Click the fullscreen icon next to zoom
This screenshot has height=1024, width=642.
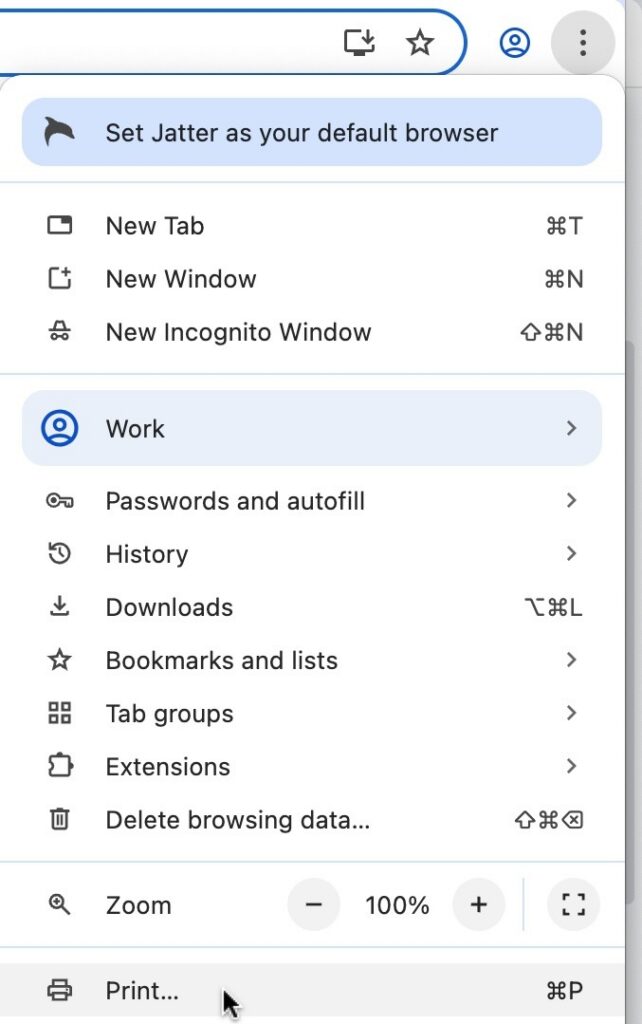point(573,905)
